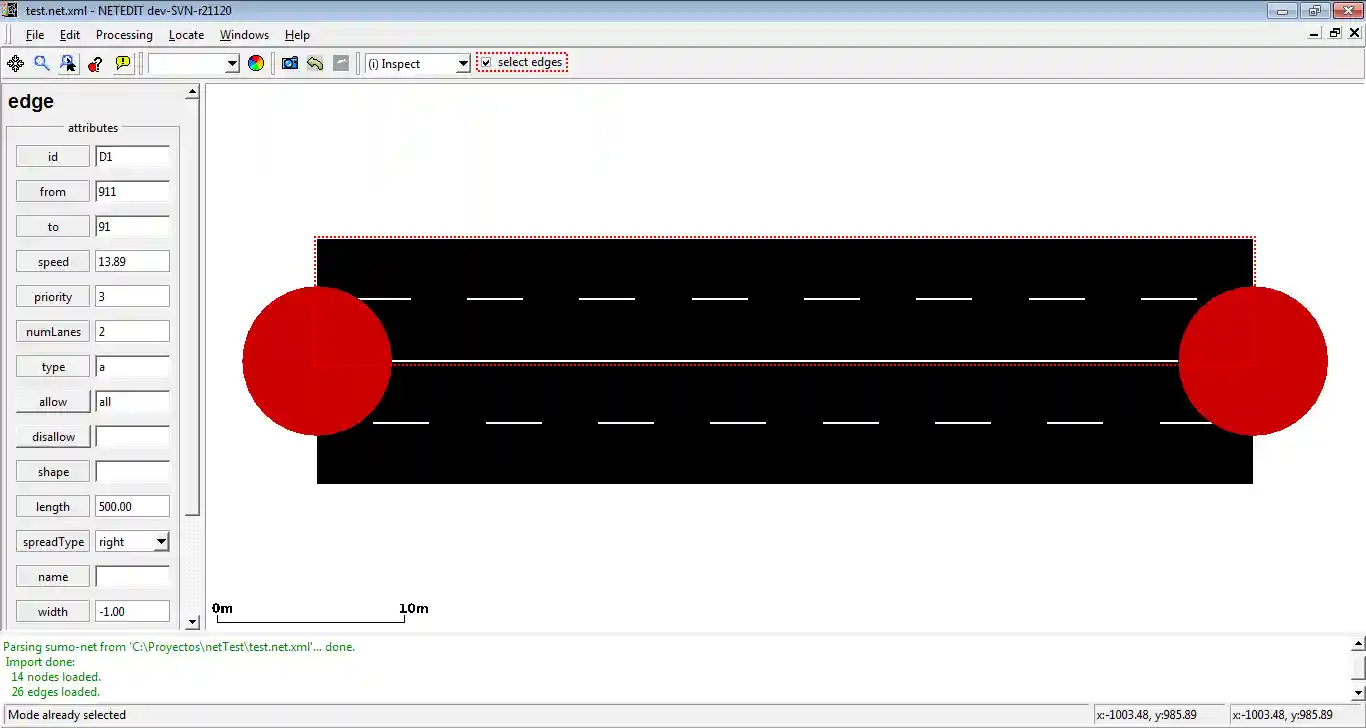Select the left red junction circle
Screen dimensions: 1366x728
click(x=317, y=361)
